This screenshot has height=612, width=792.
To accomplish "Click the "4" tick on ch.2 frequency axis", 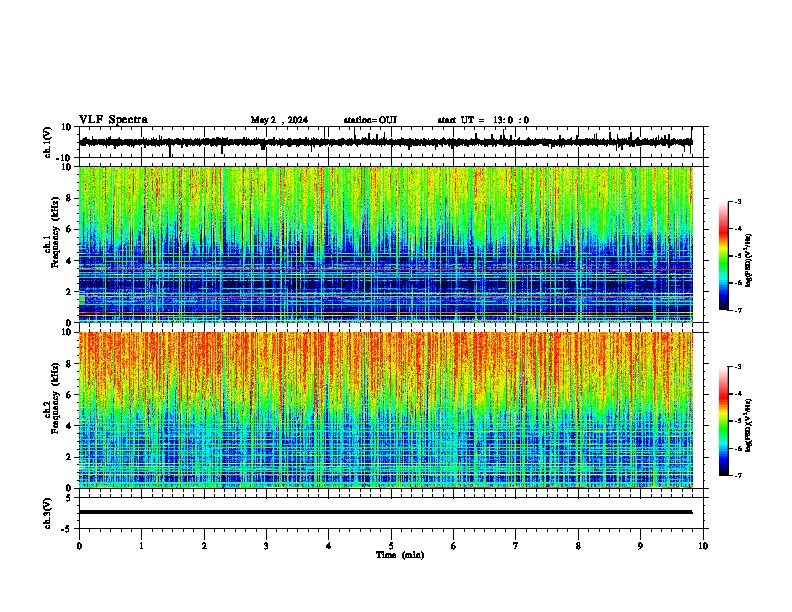I will (x=69, y=426).
